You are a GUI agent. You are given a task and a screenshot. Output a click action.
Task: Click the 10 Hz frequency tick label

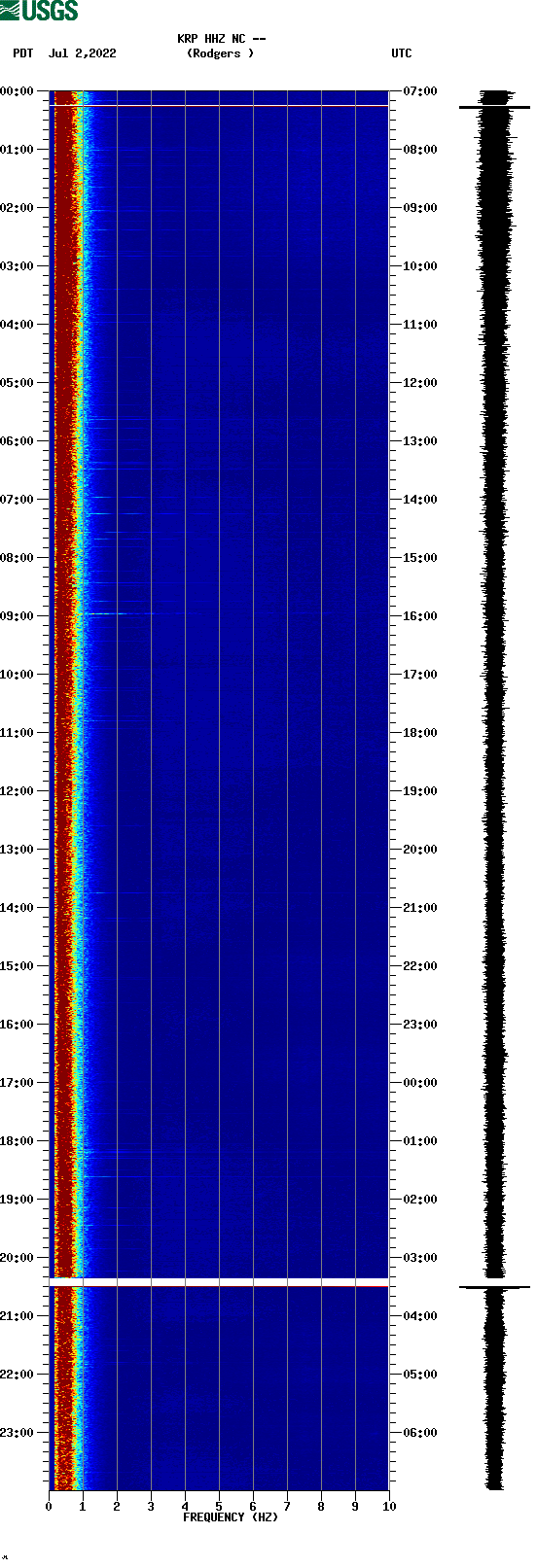389,1507
